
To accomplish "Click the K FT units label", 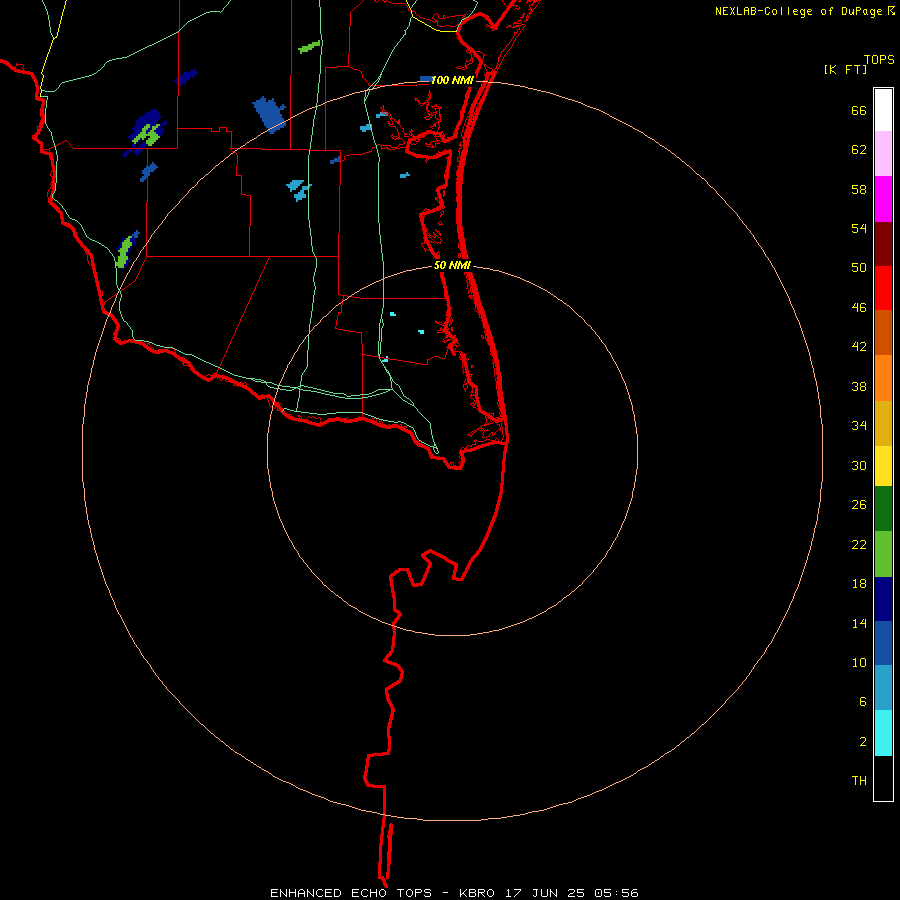I will [845, 69].
